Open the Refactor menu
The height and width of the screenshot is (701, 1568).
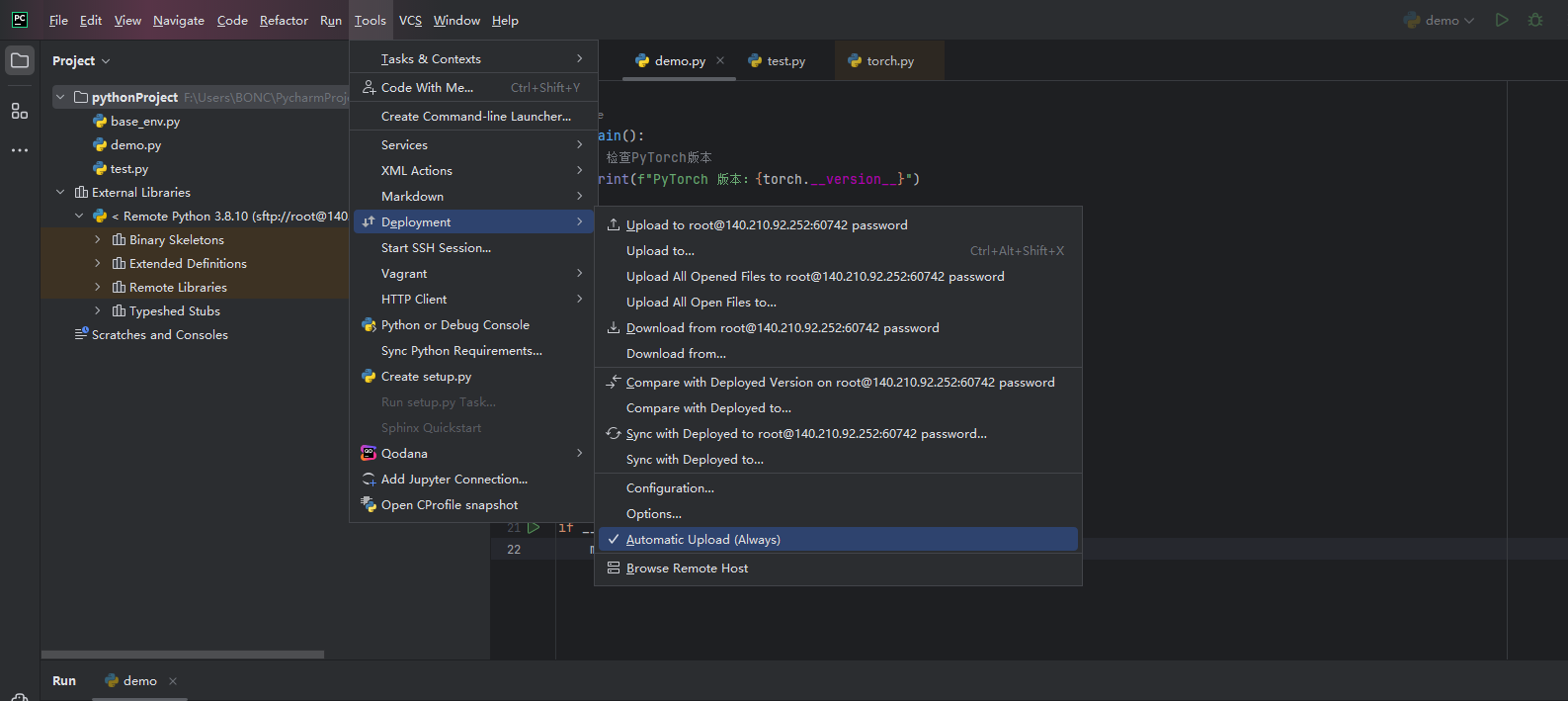pos(284,20)
